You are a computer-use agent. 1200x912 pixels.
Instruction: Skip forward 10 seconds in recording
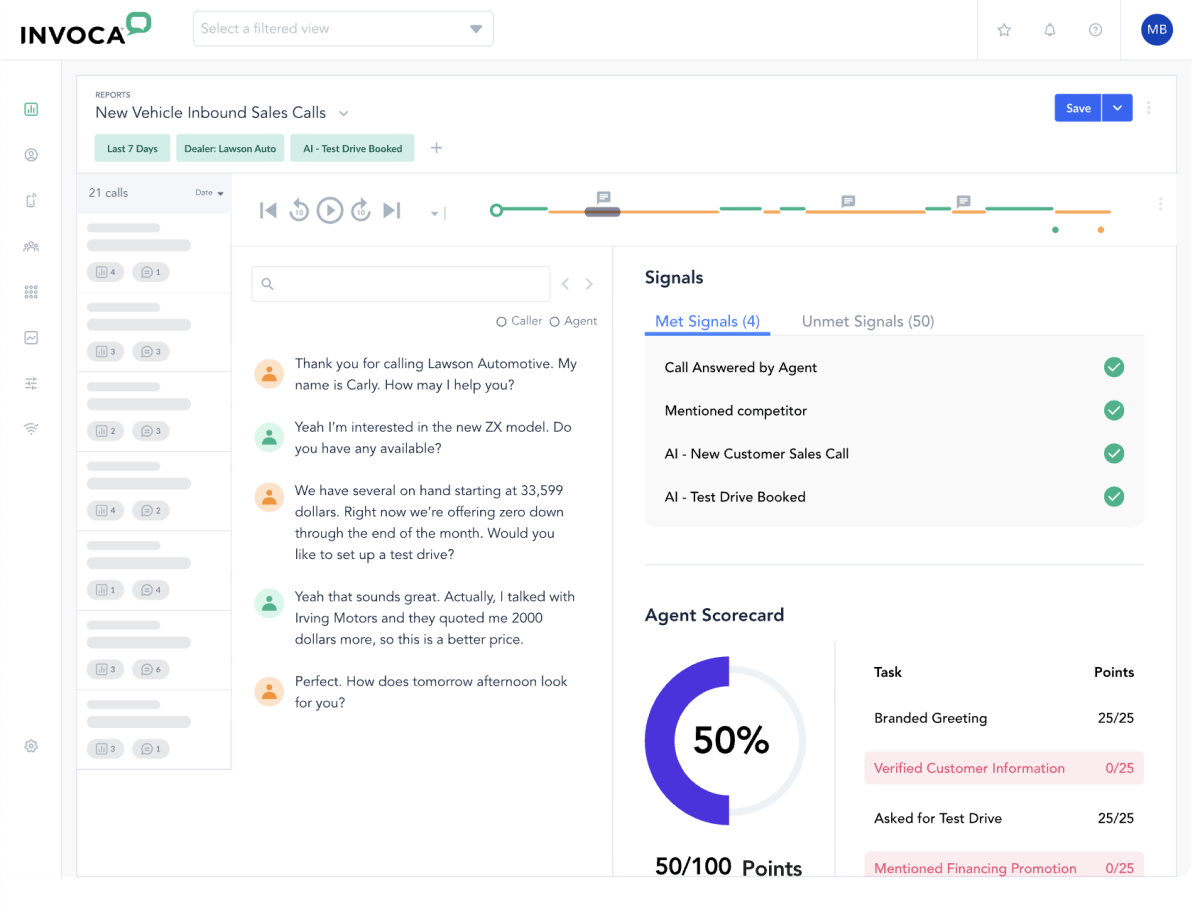click(361, 210)
